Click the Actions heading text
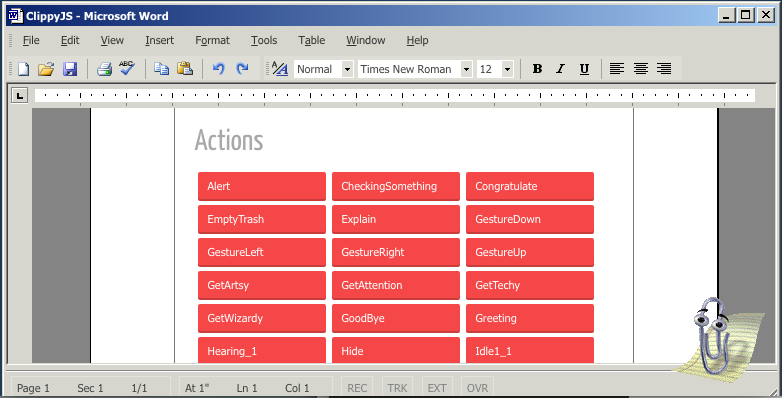This screenshot has height=398, width=782. click(x=229, y=140)
